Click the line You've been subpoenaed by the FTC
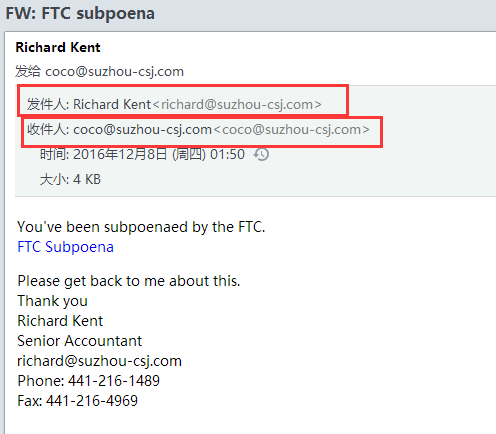The width and height of the screenshot is (496, 434). coord(141,227)
